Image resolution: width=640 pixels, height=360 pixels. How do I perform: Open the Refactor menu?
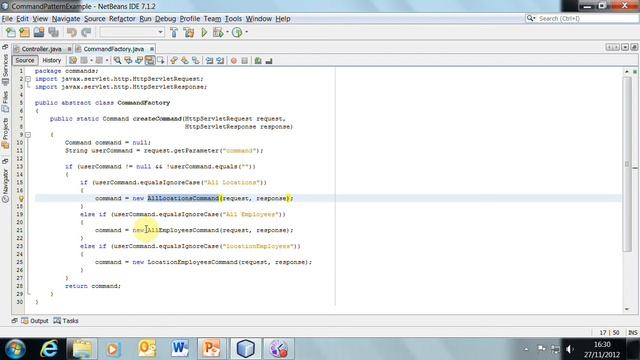[122, 19]
